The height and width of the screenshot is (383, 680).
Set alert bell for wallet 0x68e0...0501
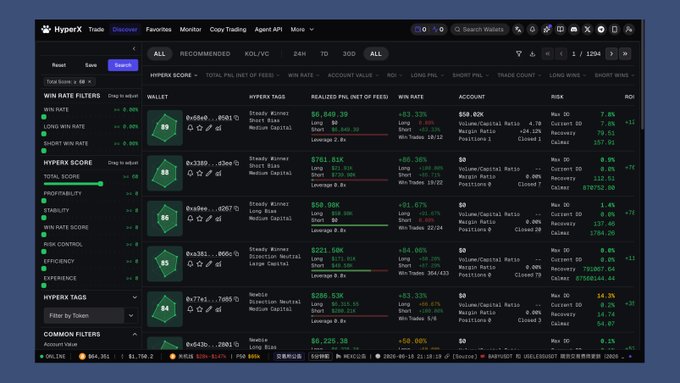pos(190,128)
